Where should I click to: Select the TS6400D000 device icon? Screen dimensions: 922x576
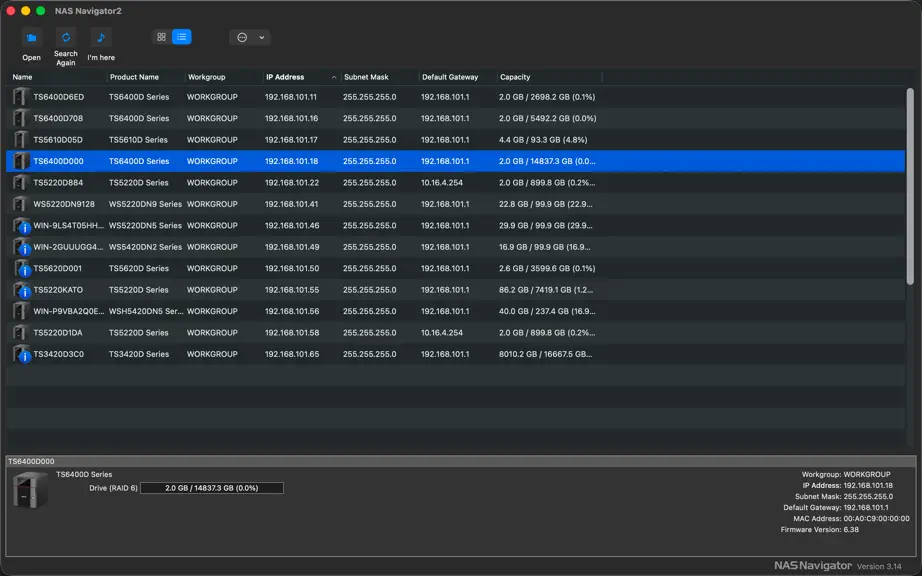tap(21, 161)
